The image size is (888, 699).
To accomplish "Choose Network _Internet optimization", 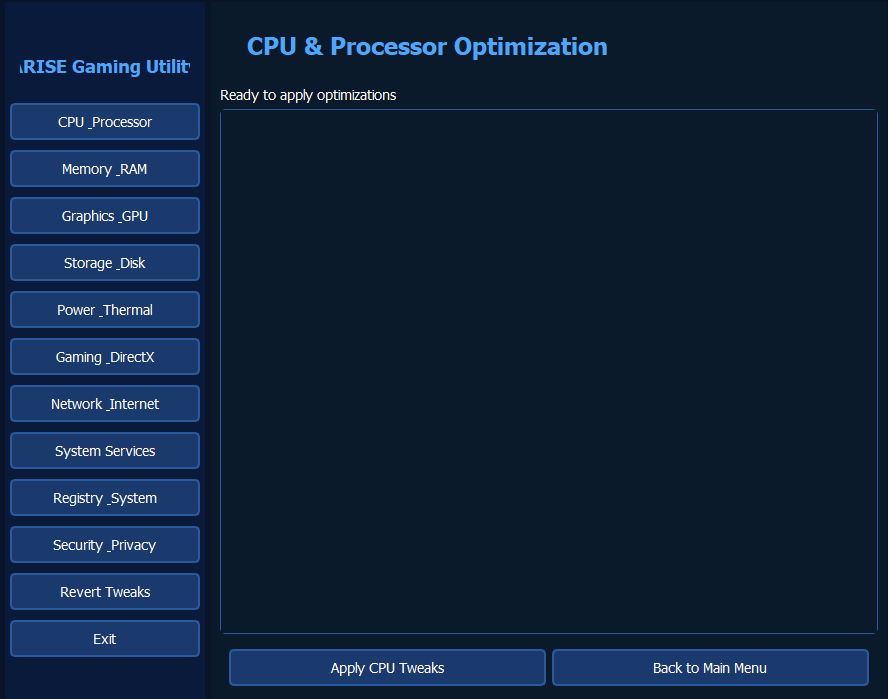I will [105, 404].
